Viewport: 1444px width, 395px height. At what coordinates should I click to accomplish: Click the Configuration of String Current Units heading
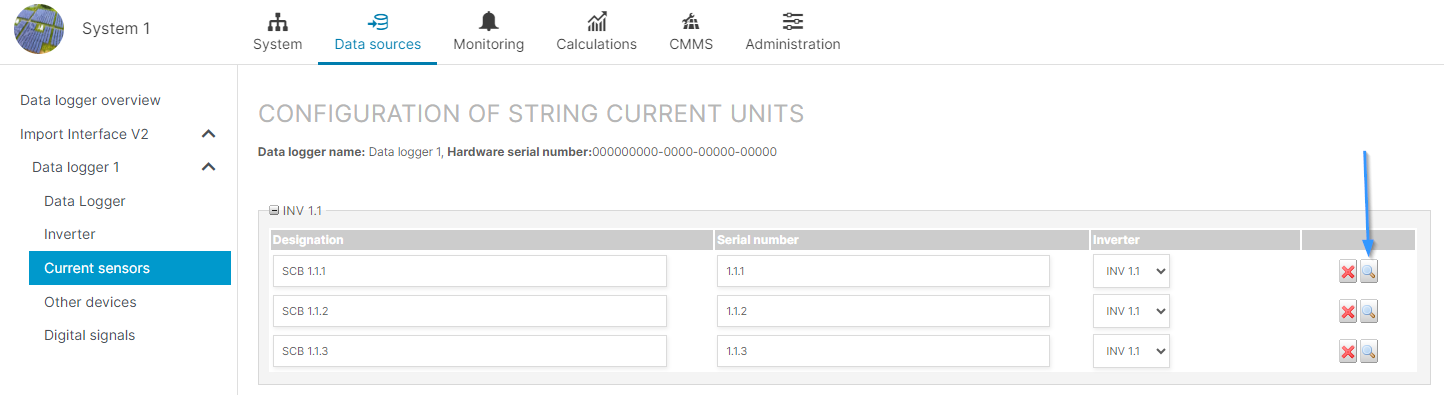tap(531, 114)
